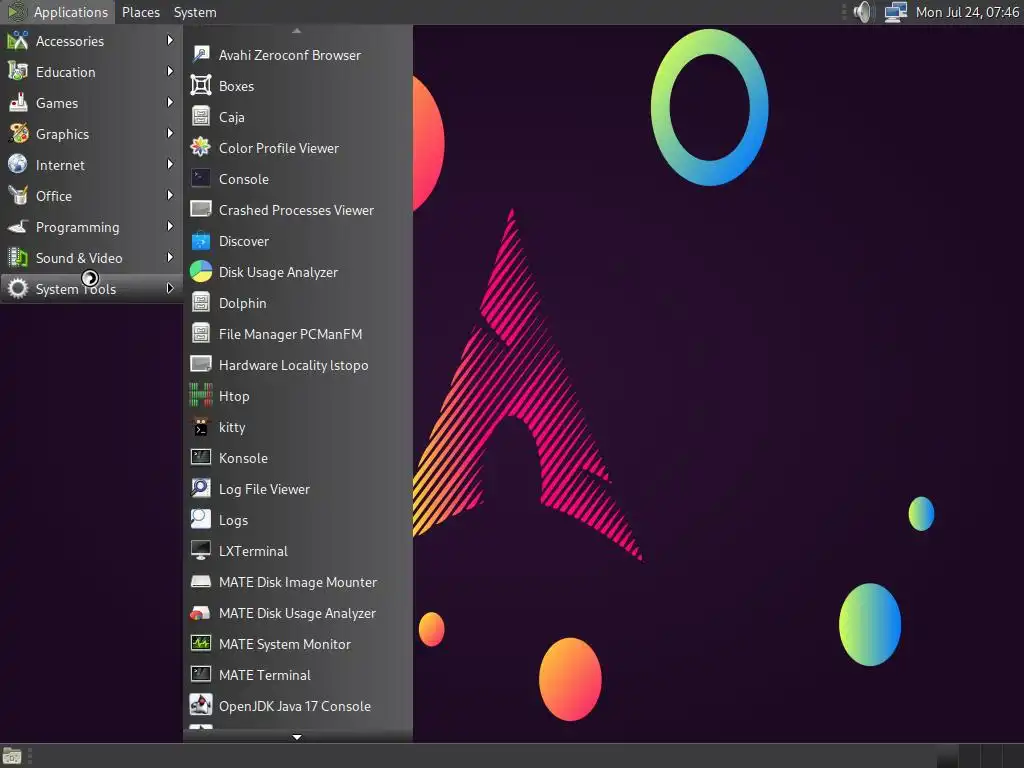Viewport: 1024px width, 768px height.
Task: Expand the Graphics submenu arrow
Action: pos(170,133)
